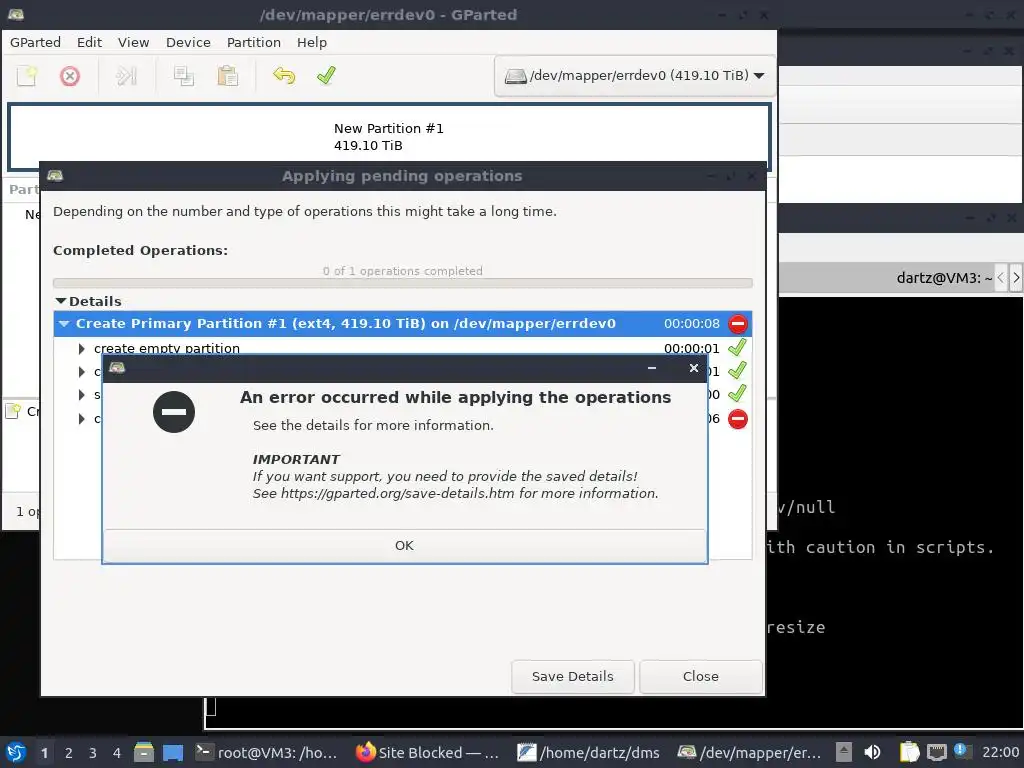The height and width of the screenshot is (768, 1024).
Task: Click the update notifier tray icon
Action: (961, 751)
